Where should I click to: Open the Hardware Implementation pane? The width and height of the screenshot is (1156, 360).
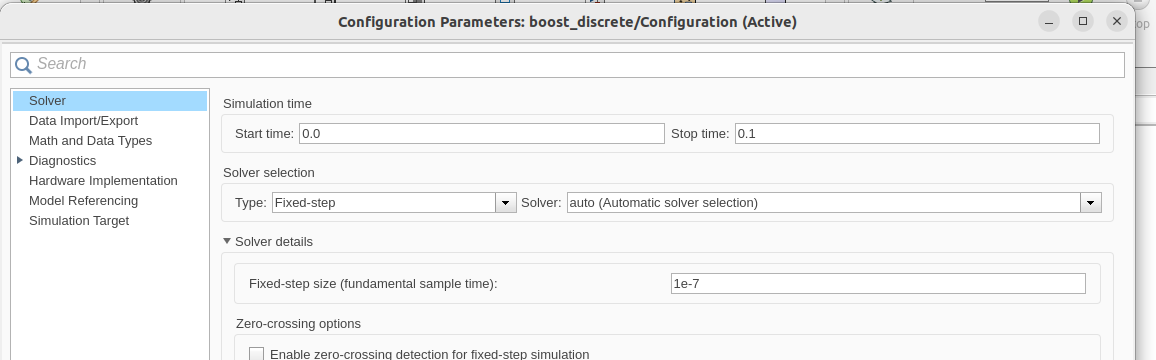coord(103,181)
